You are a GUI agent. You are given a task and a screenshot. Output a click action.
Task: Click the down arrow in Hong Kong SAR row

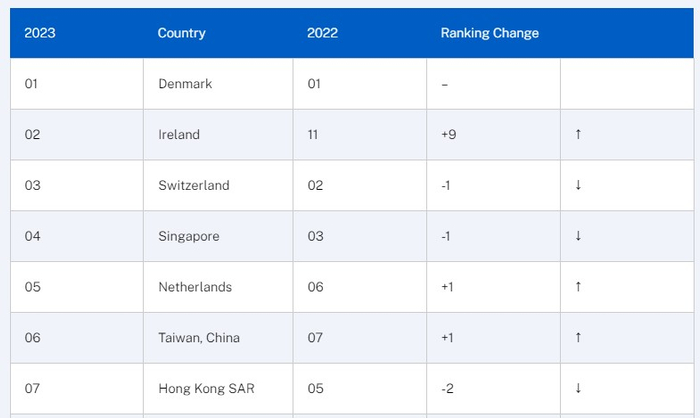tap(578, 388)
